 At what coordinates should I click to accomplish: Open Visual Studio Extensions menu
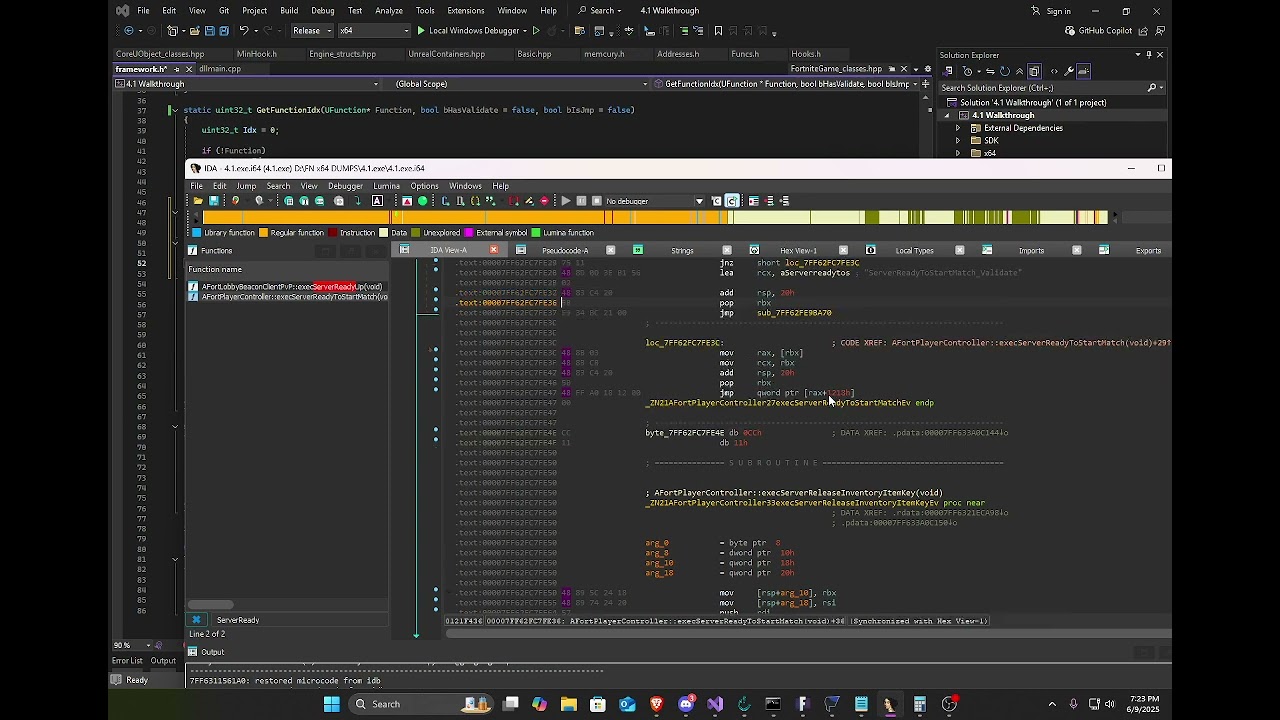tap(465, 11)
